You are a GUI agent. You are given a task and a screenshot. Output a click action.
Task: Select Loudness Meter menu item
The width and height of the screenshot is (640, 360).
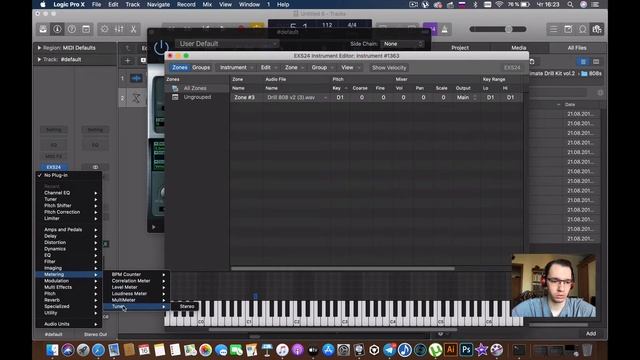tap(137, 293)
